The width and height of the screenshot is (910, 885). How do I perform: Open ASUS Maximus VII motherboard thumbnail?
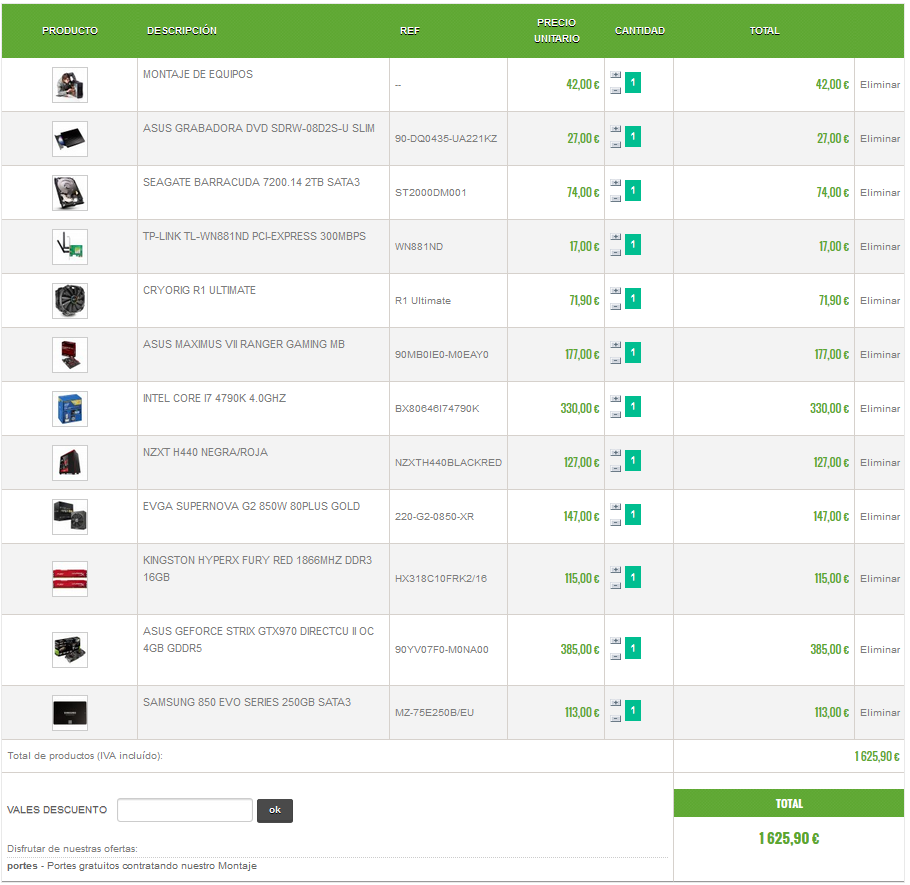[70, 355]
